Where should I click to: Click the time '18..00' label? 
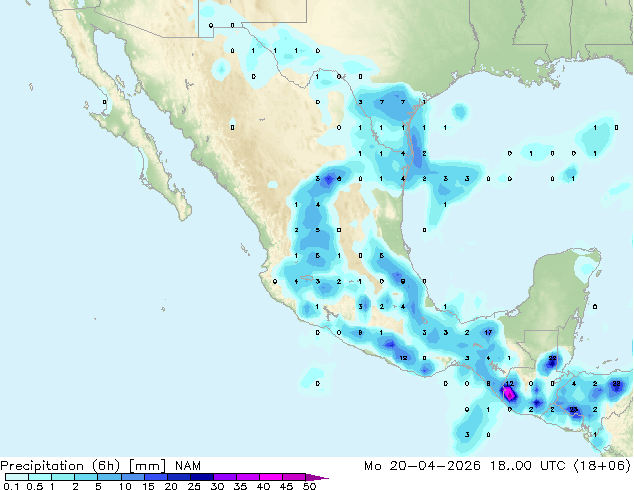pyautogui.click(x=511, y=466)
